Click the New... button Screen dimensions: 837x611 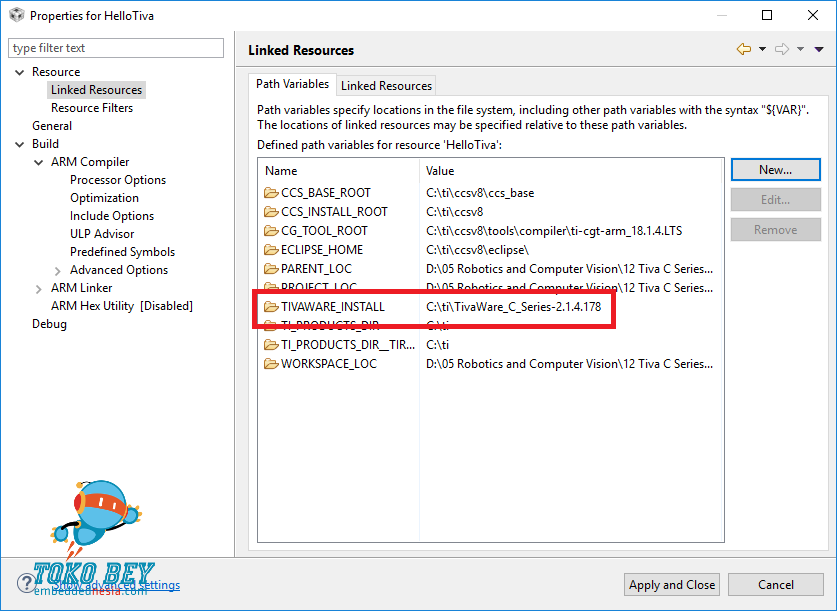point(776,170)
